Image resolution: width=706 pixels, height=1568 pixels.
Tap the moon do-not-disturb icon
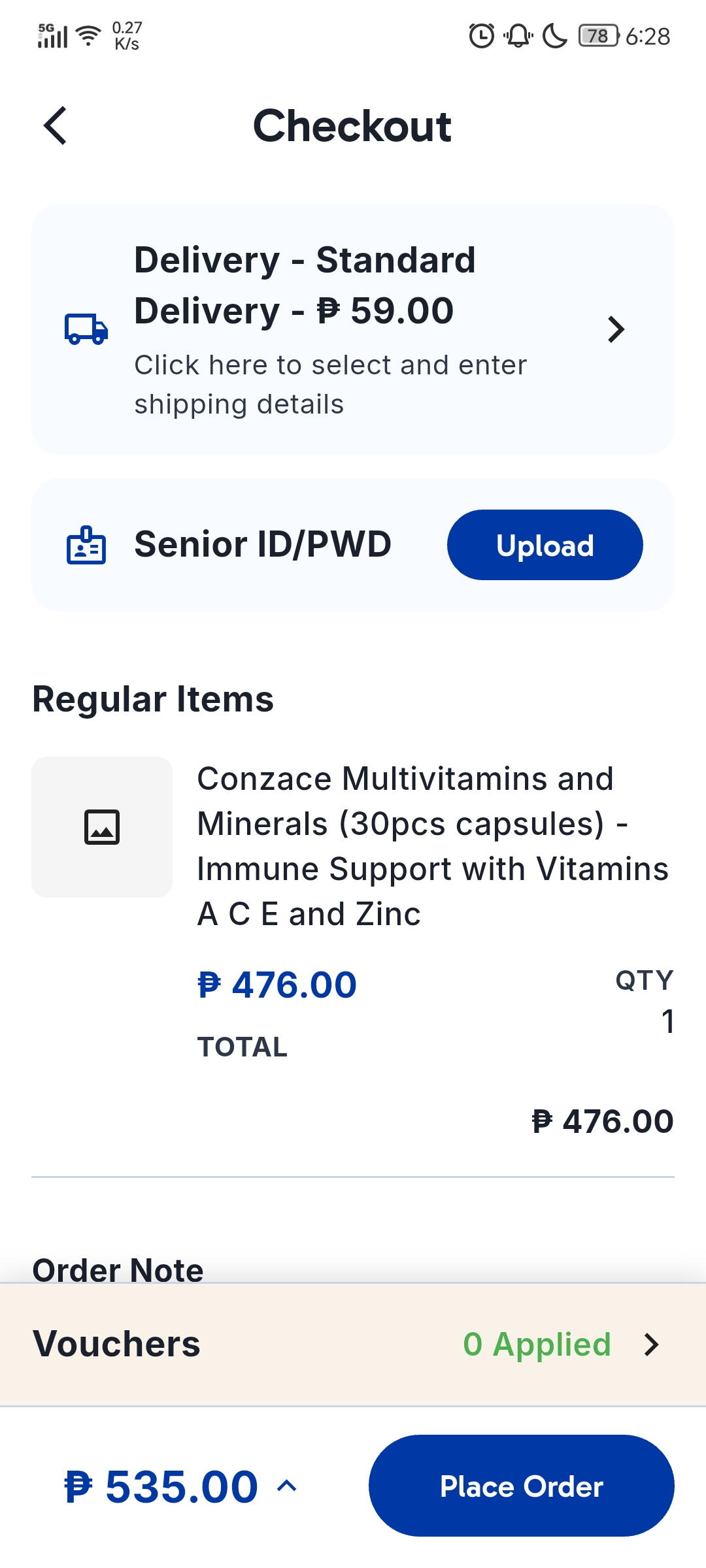(555, 36)
